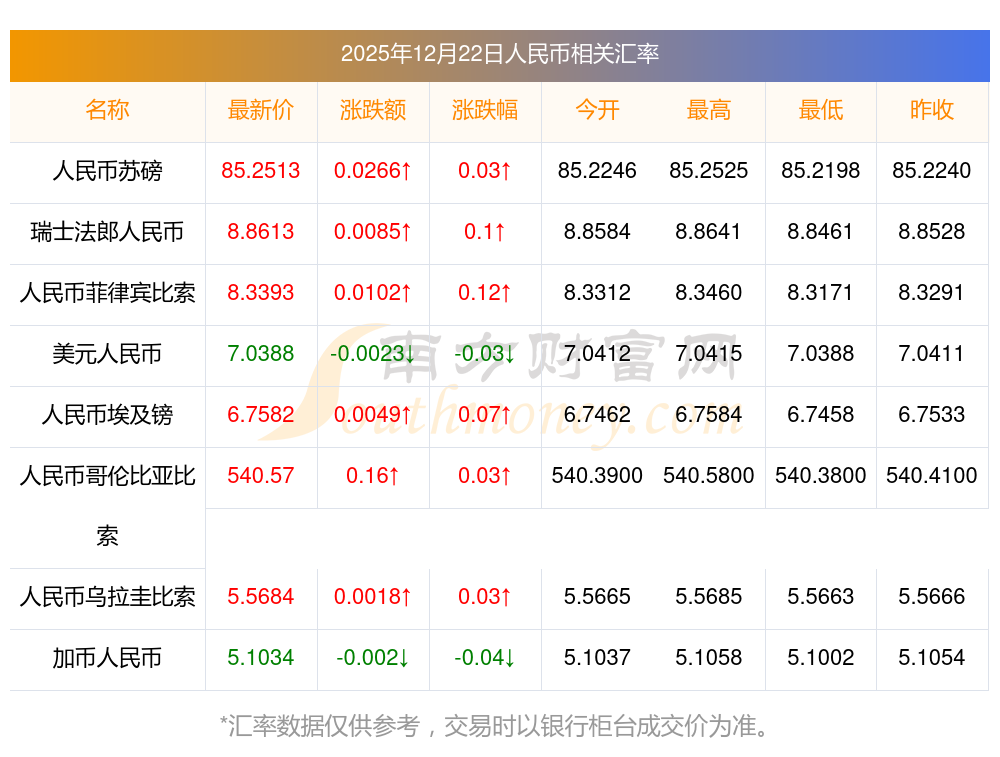The width and height of the screenshot is (1000, 757).
Task: Click lowest value 8.8461
Action: click(x=821, y=231)
